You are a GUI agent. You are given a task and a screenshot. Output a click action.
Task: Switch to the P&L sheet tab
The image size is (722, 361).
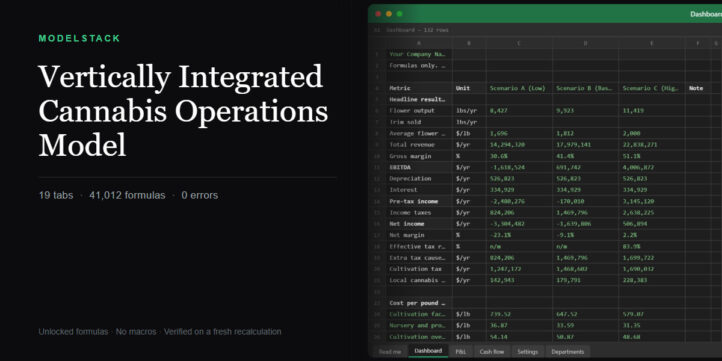click(x=460, y=352)
